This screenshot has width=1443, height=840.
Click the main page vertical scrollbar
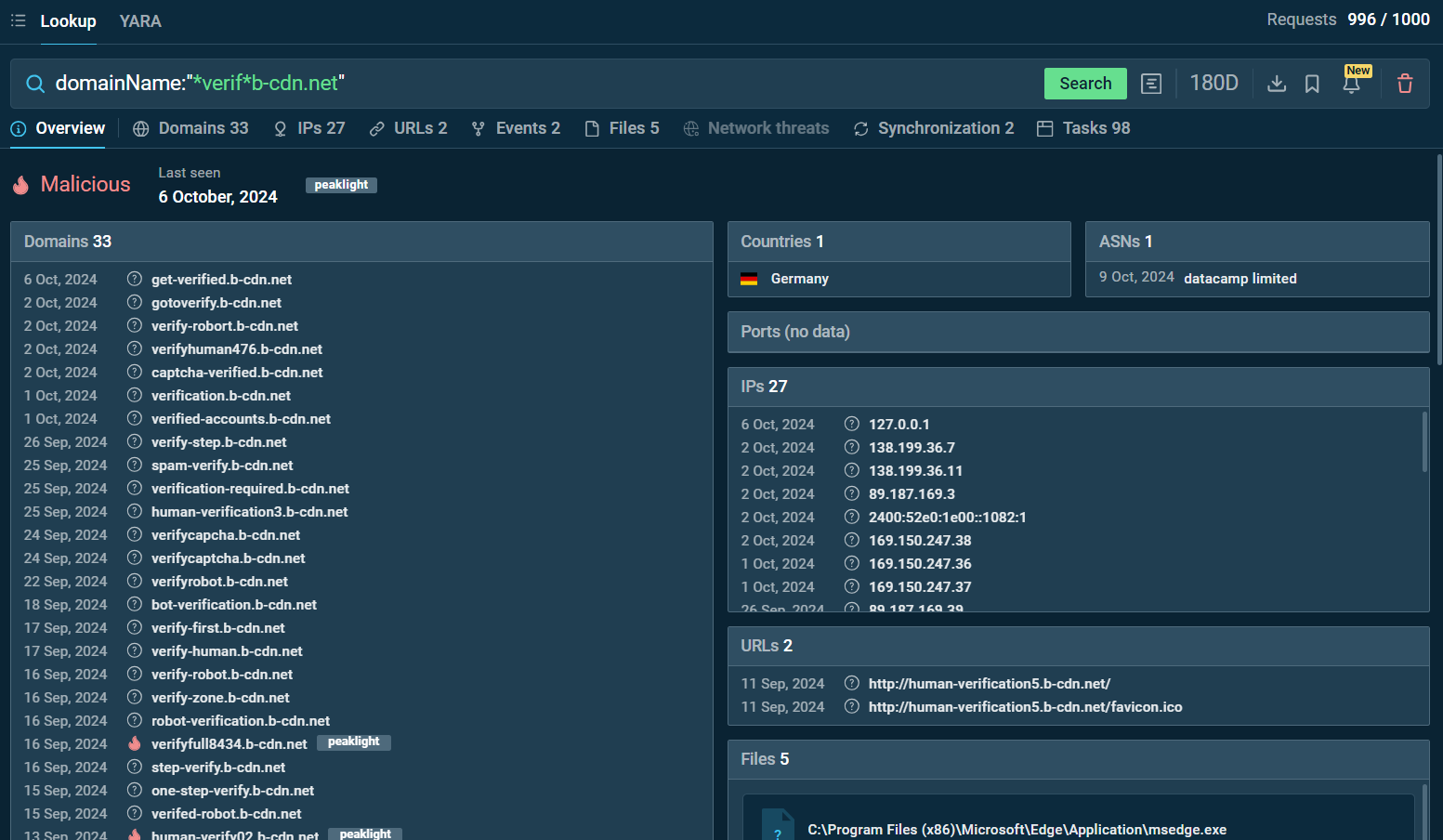point(1439,260)
